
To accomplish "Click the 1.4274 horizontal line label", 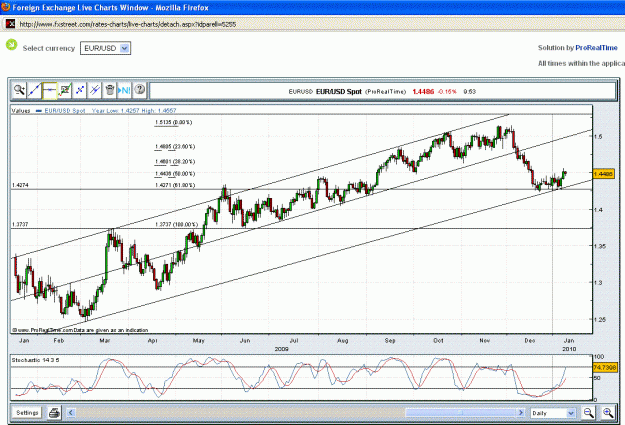I will [x=20, y=185].
